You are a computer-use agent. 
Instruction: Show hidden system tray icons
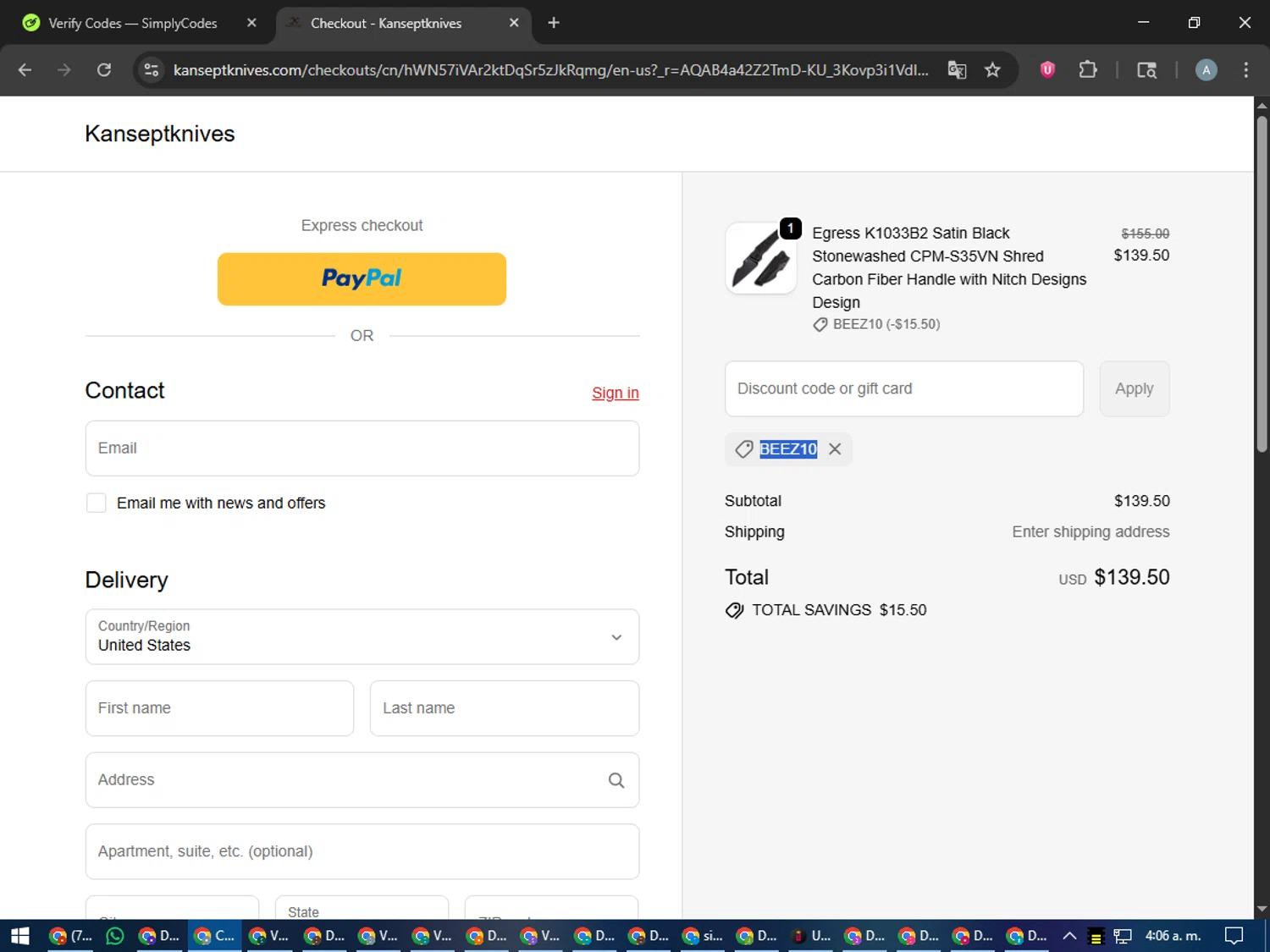1069,936
